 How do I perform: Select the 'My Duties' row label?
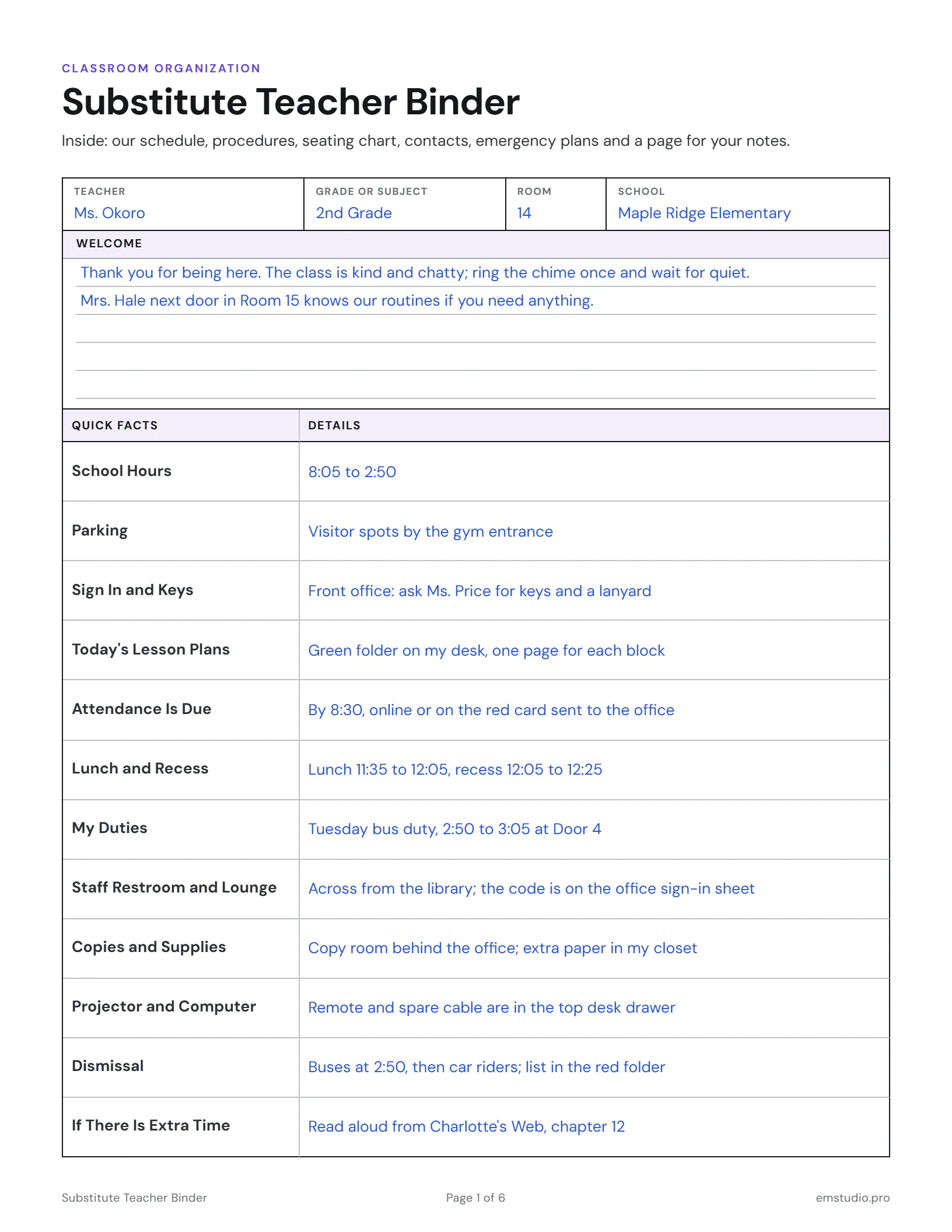[x=109, y=828]
